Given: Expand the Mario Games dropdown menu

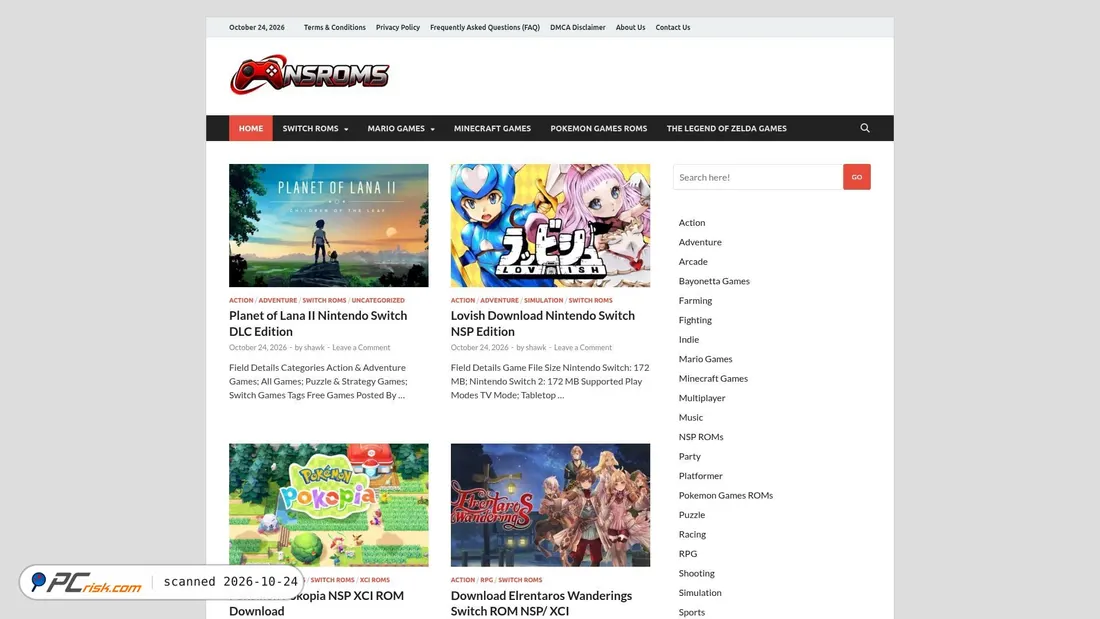Looking at the screenshot, I should tap(401, 128).
